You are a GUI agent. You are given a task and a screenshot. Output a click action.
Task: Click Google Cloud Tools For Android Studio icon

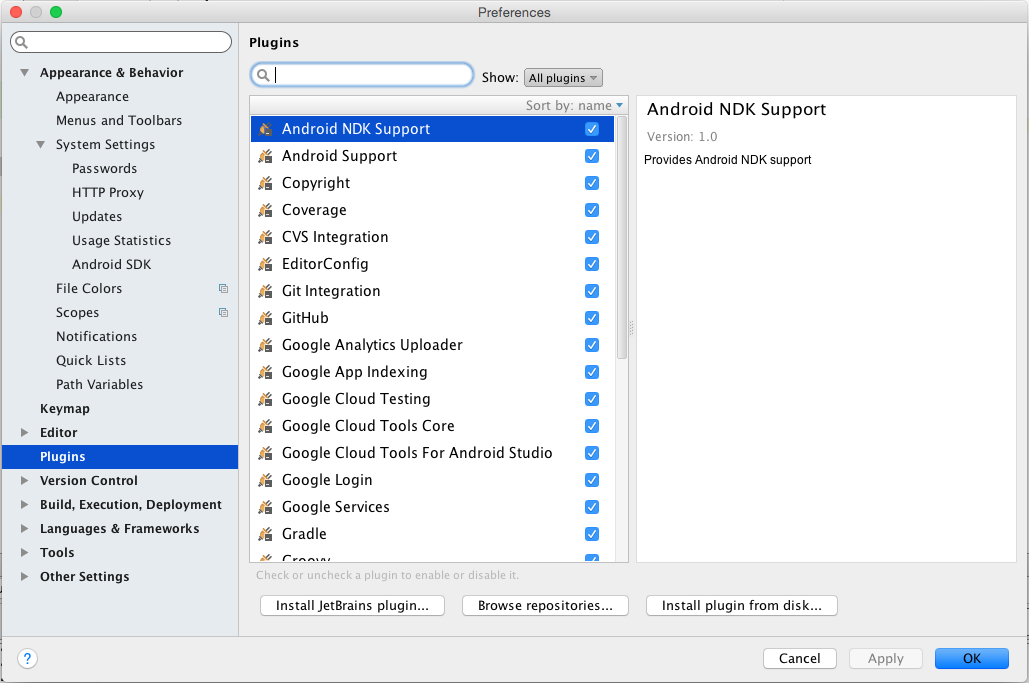click(x=265, y=453)
